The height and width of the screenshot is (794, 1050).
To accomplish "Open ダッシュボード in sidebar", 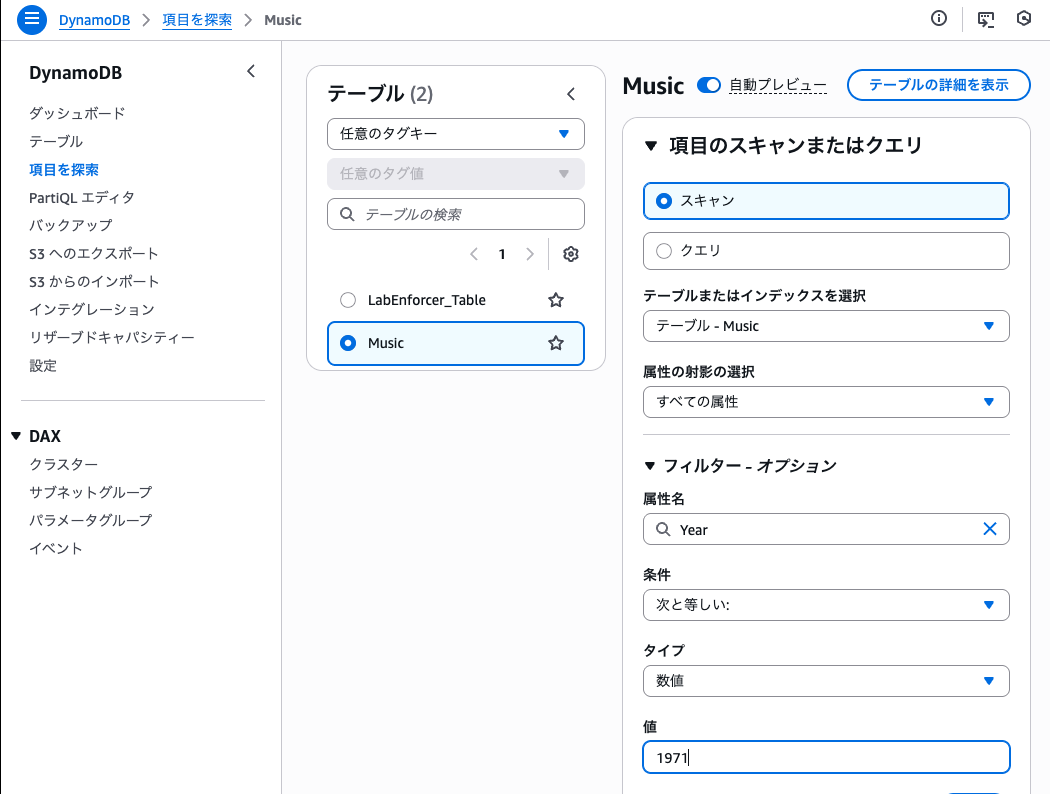I will click(77, 113).
